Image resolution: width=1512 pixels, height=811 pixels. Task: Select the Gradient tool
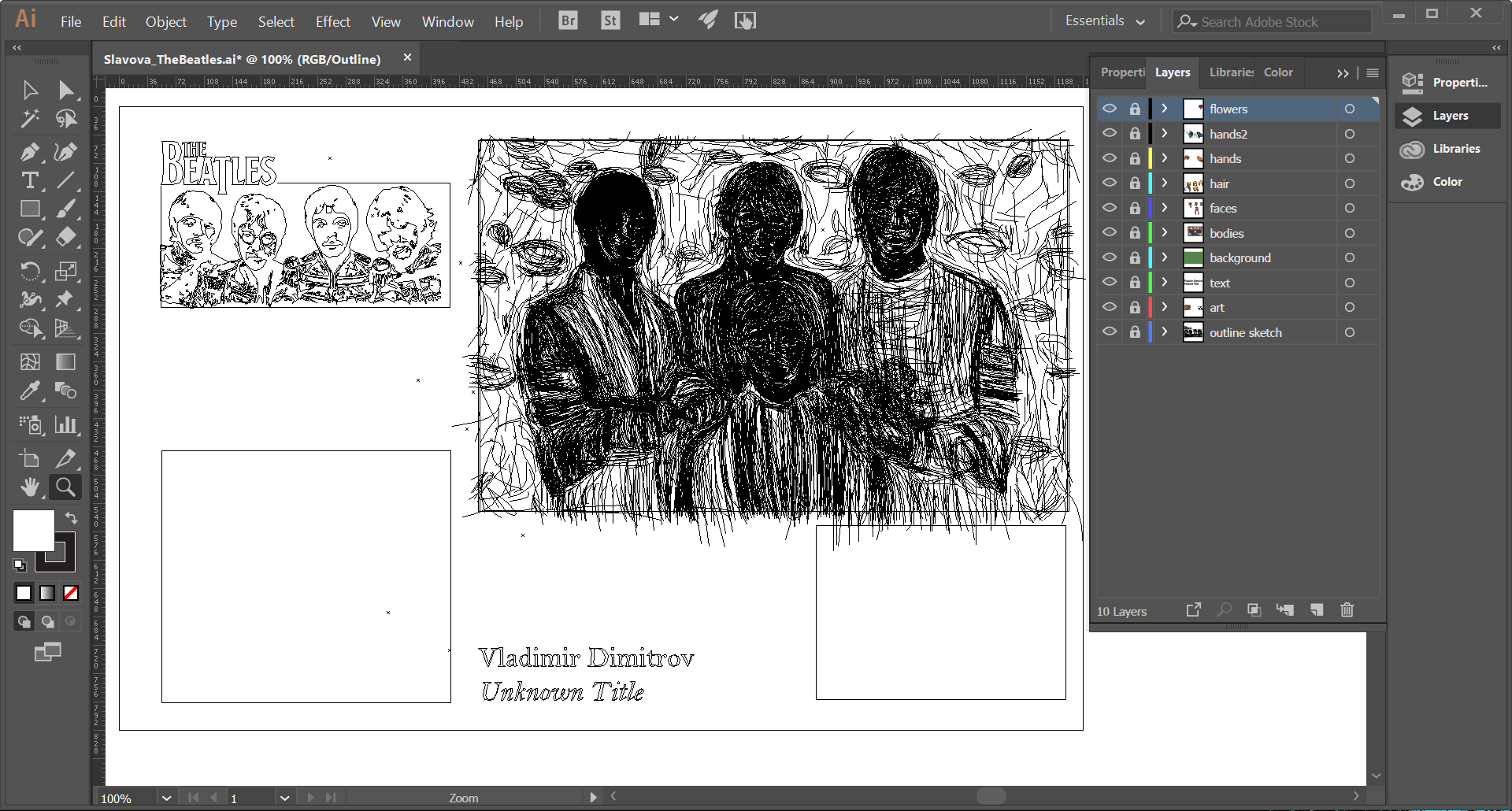click(x=66, y=362)
